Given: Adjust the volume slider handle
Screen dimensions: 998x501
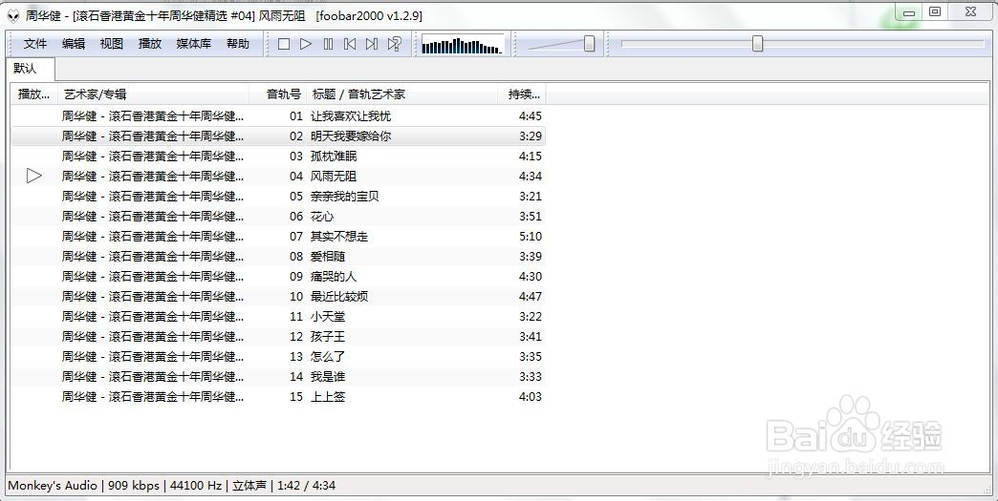Looking at the screenshot, I should pyautogui.click(x=589, y=43).
